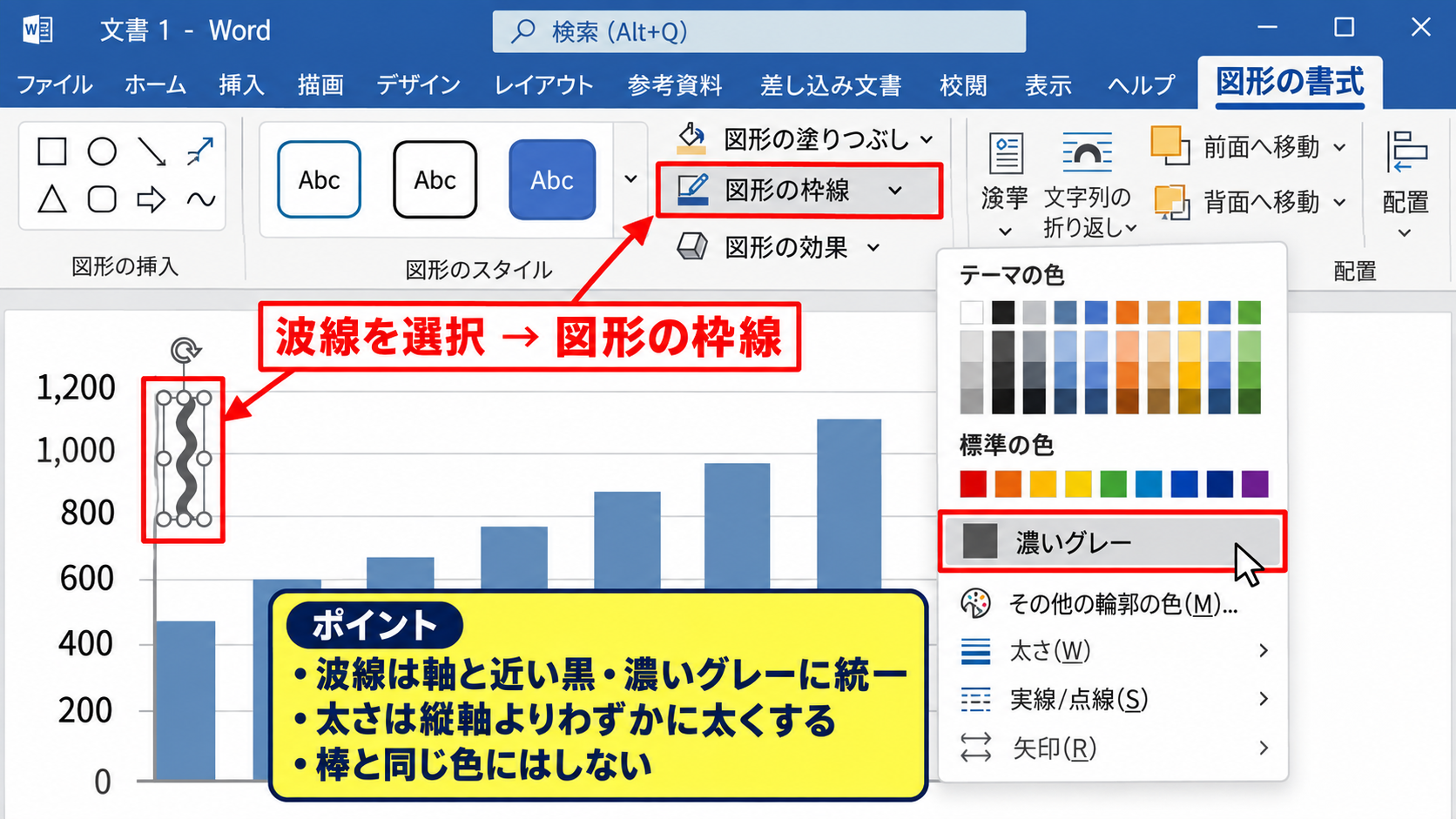This screenshot has width=1456, height=819.
Task: Switch to the 表示 ribbon tab
Action: [1048, 84]
